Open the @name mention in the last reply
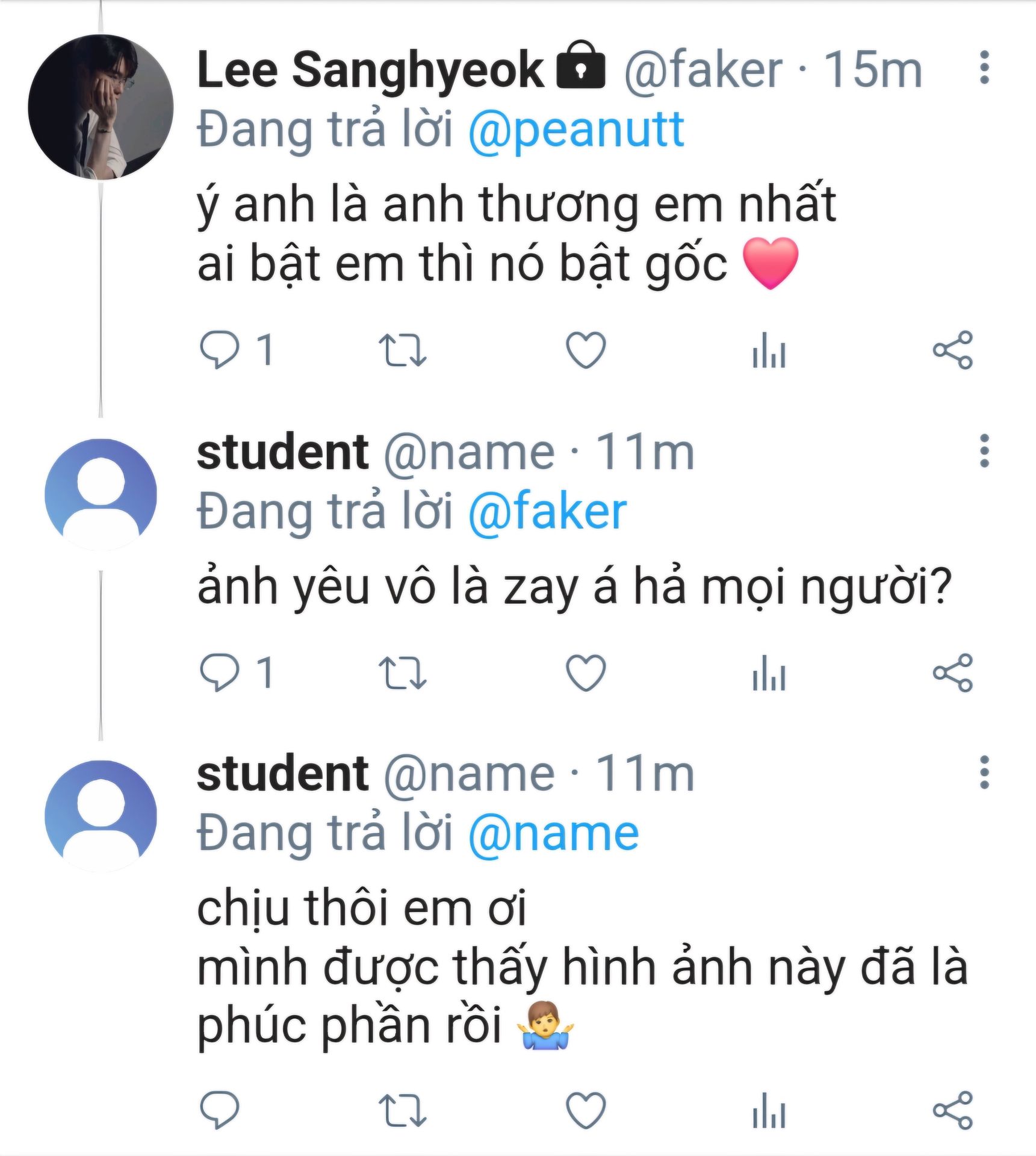The width and height of the screenshot is (1036, 1156). click(553, 833)
